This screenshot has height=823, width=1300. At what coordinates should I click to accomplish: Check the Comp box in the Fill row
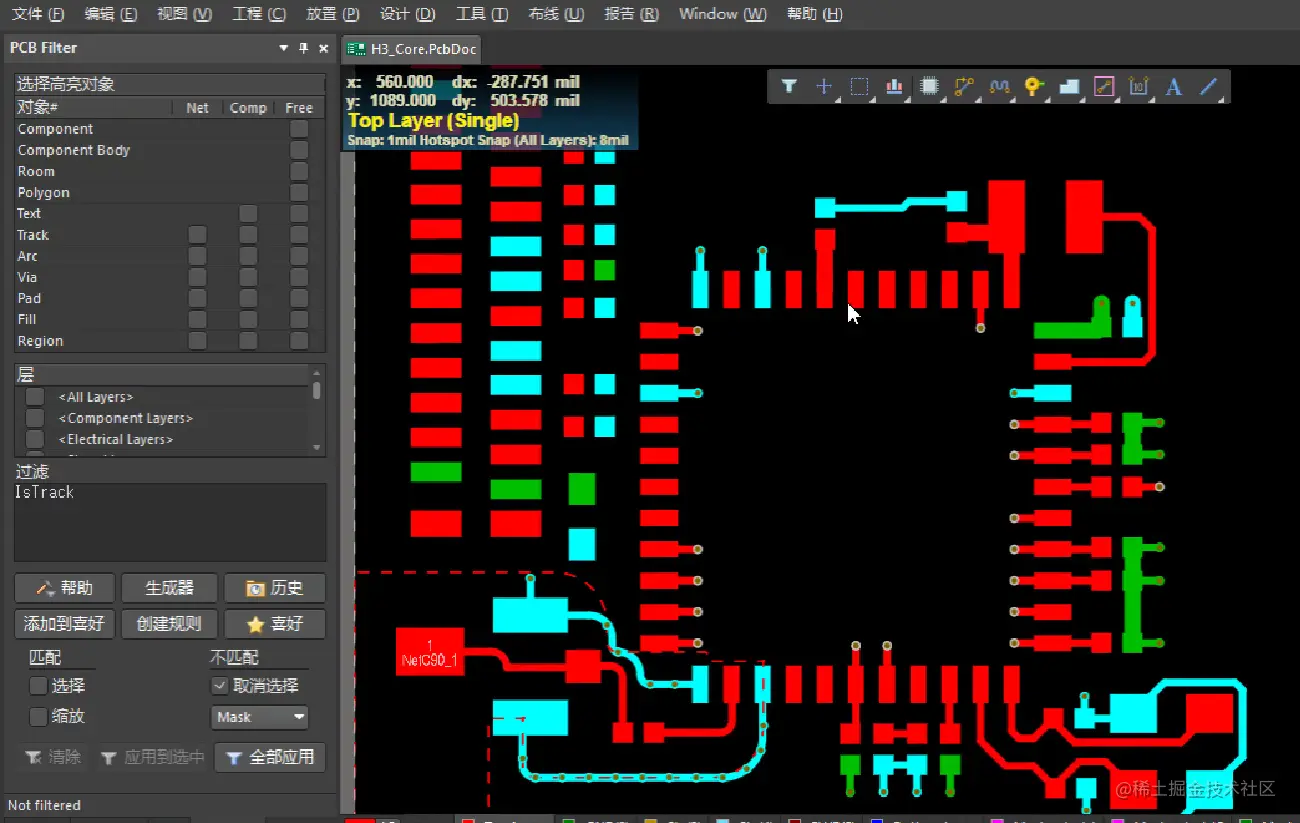point(248,320)
